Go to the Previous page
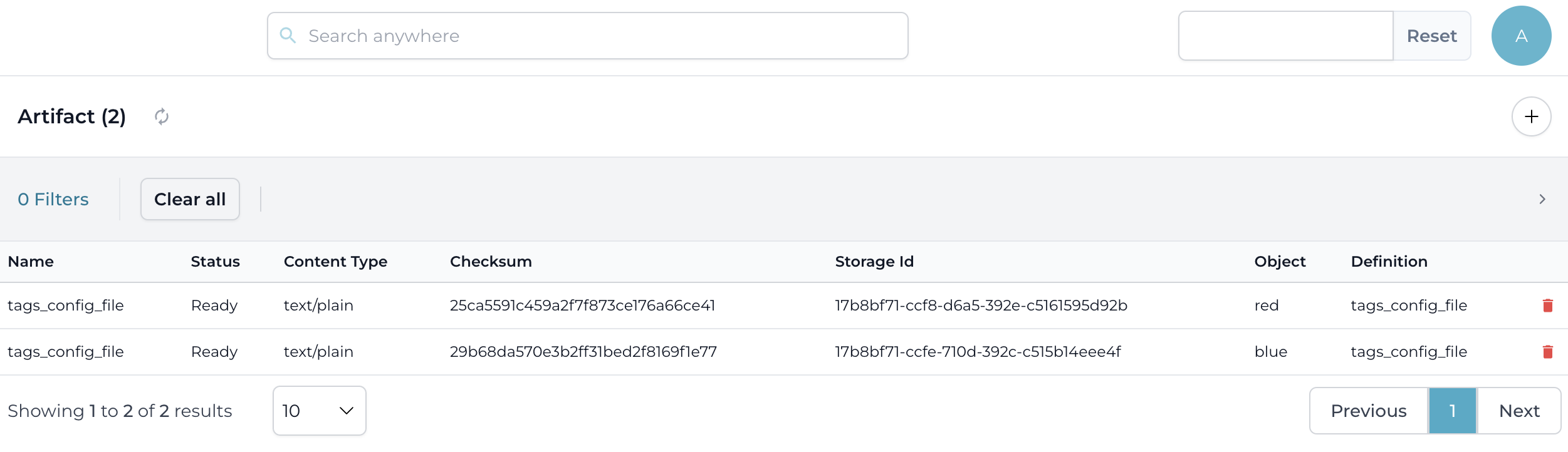Viewport: 1568px width, 452px height. [1368, 411]
